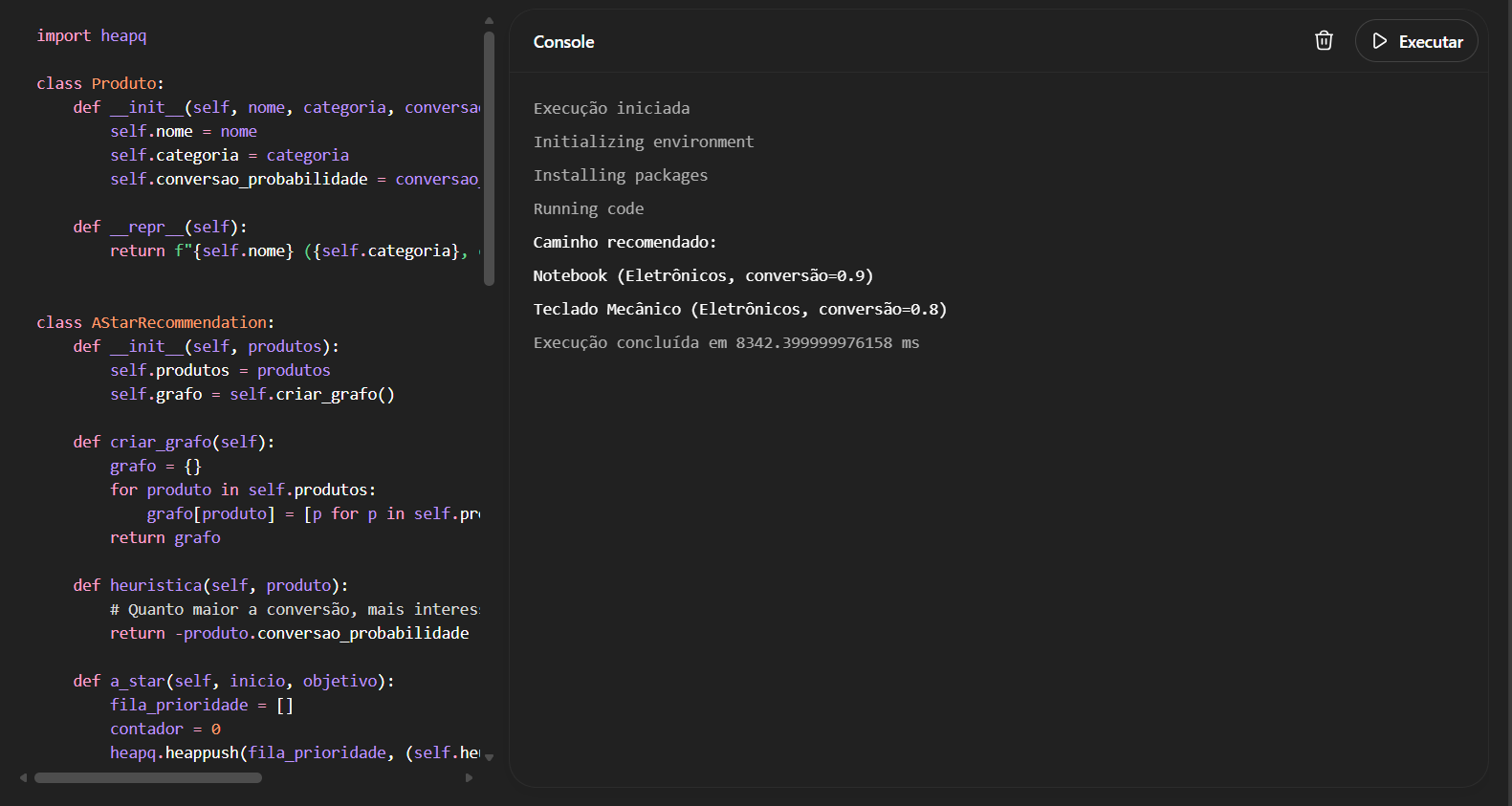The width and height of the screenshot is (1512, 806).
Task: Click the horizontal scroll right arrow
Action: pyautogui.click(x=469, y=777)
